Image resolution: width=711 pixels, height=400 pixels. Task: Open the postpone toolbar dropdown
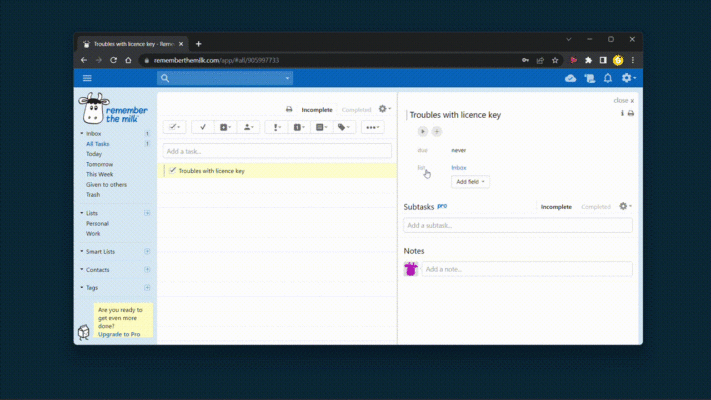click(225, 127)
